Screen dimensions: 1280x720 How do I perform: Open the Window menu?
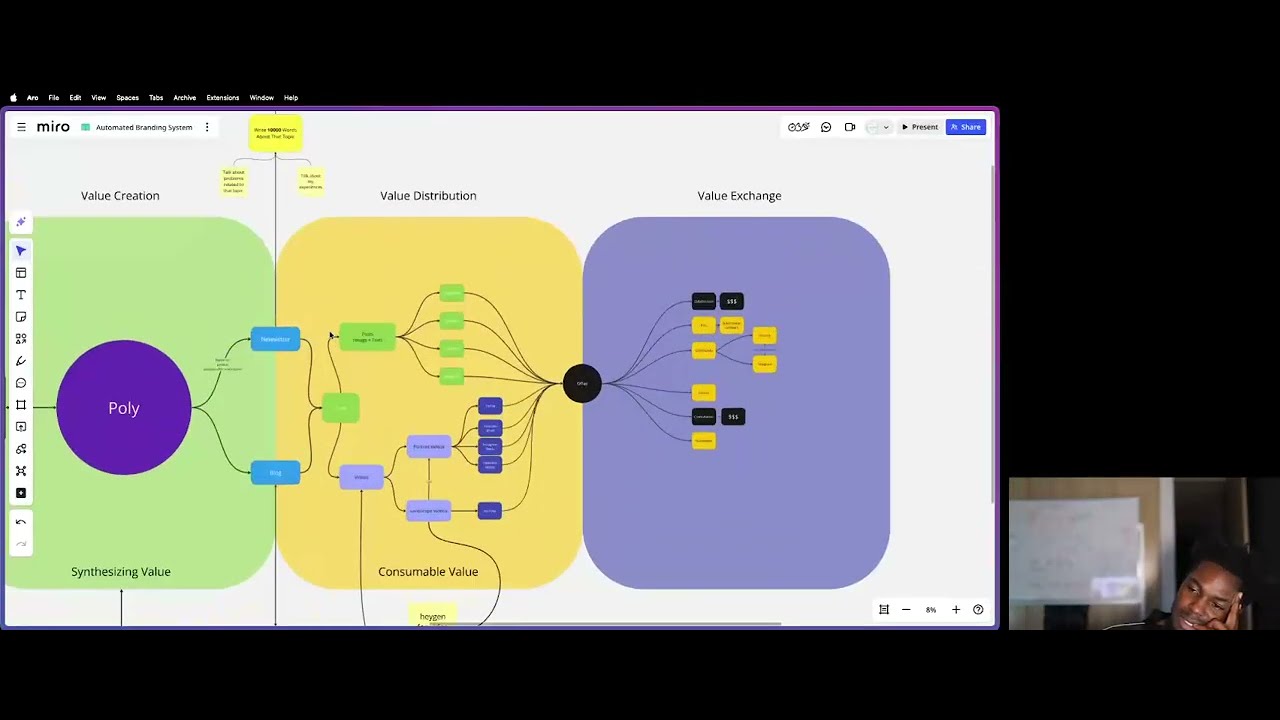262,98
